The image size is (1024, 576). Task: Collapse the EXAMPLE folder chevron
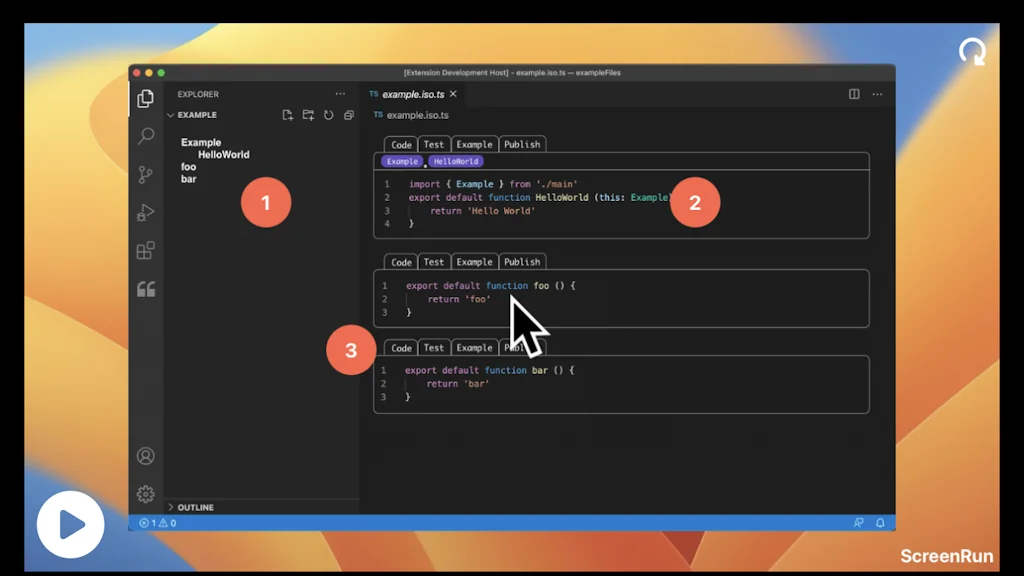pos(171,115)
